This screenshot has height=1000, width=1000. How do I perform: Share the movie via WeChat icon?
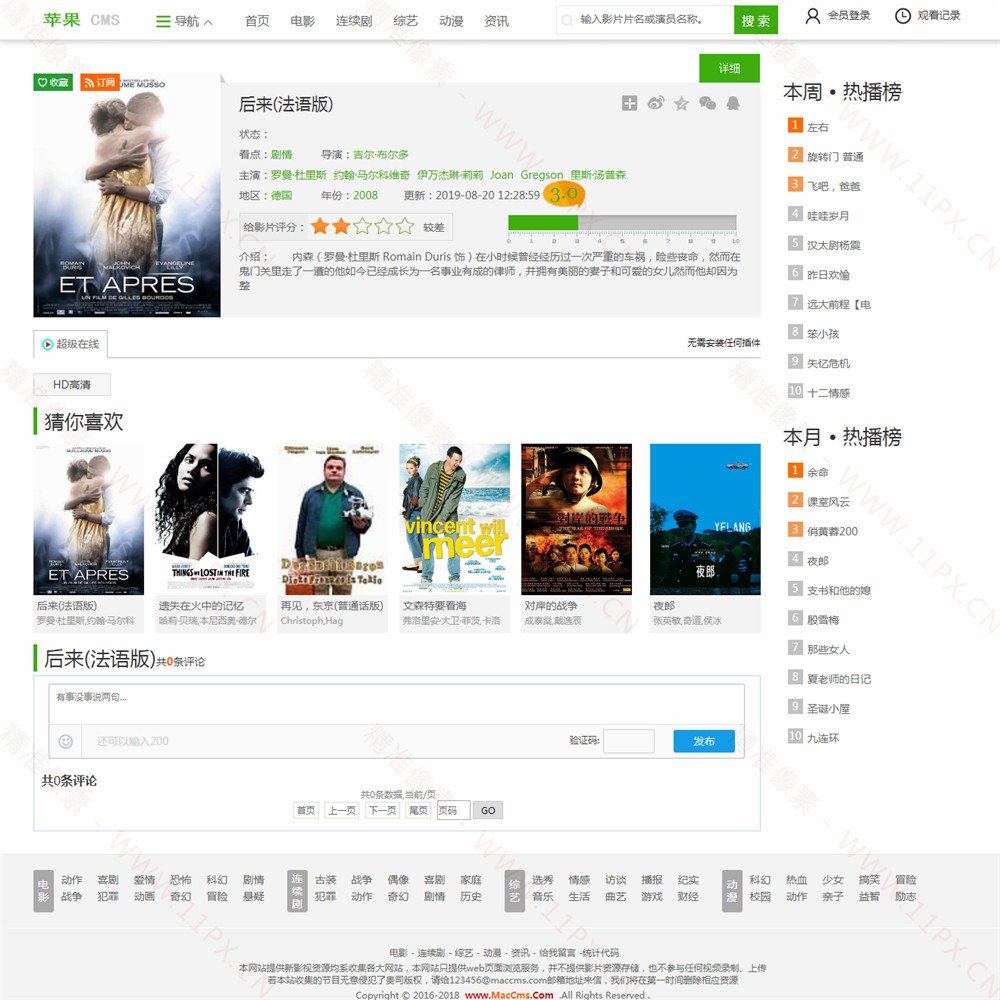[708, 103]
